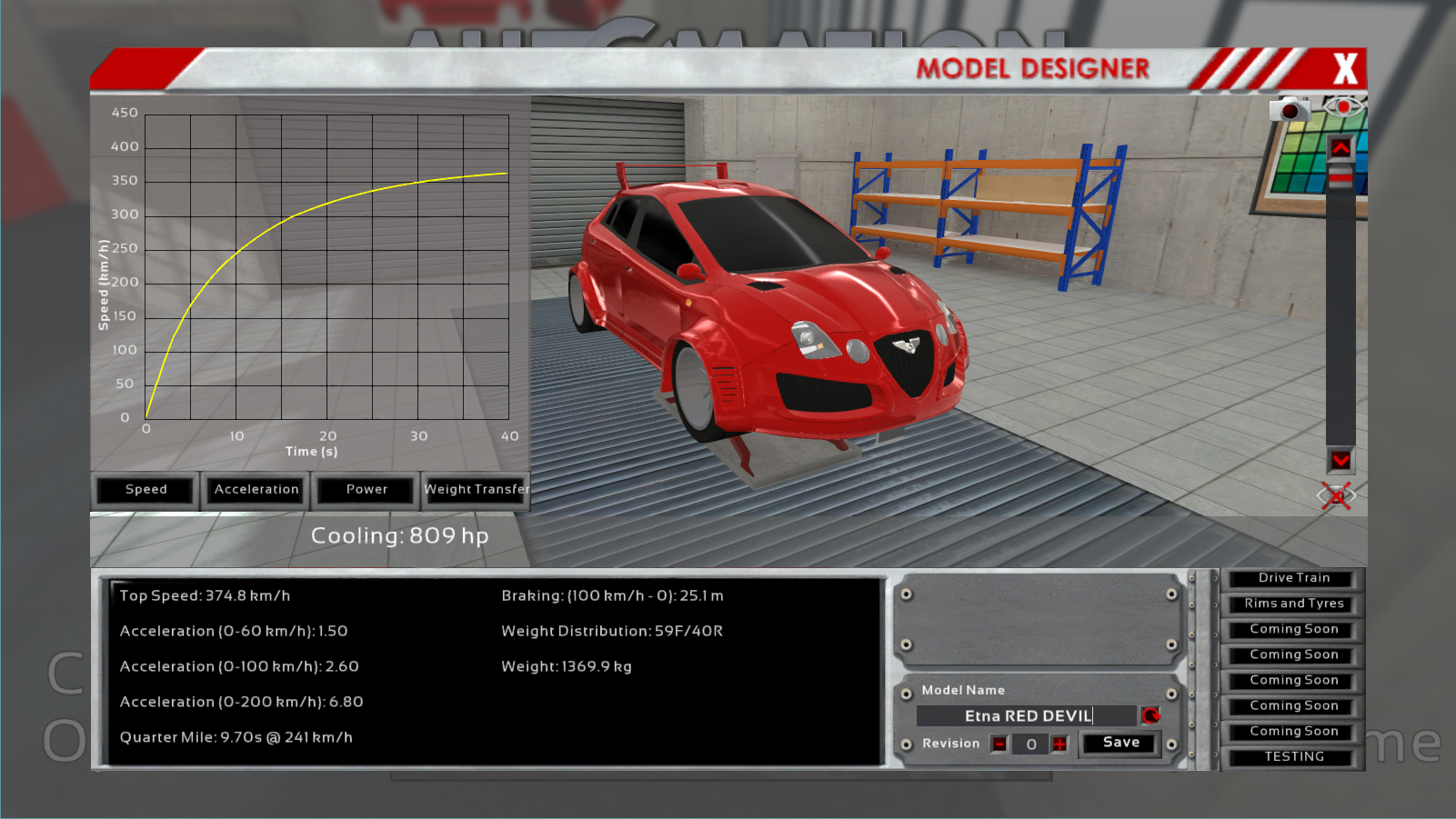The width and height of the screenshot is (1456, 819).
Task: Click the MODEL DESIGNER title text
Action: (x=1032, y=69)
